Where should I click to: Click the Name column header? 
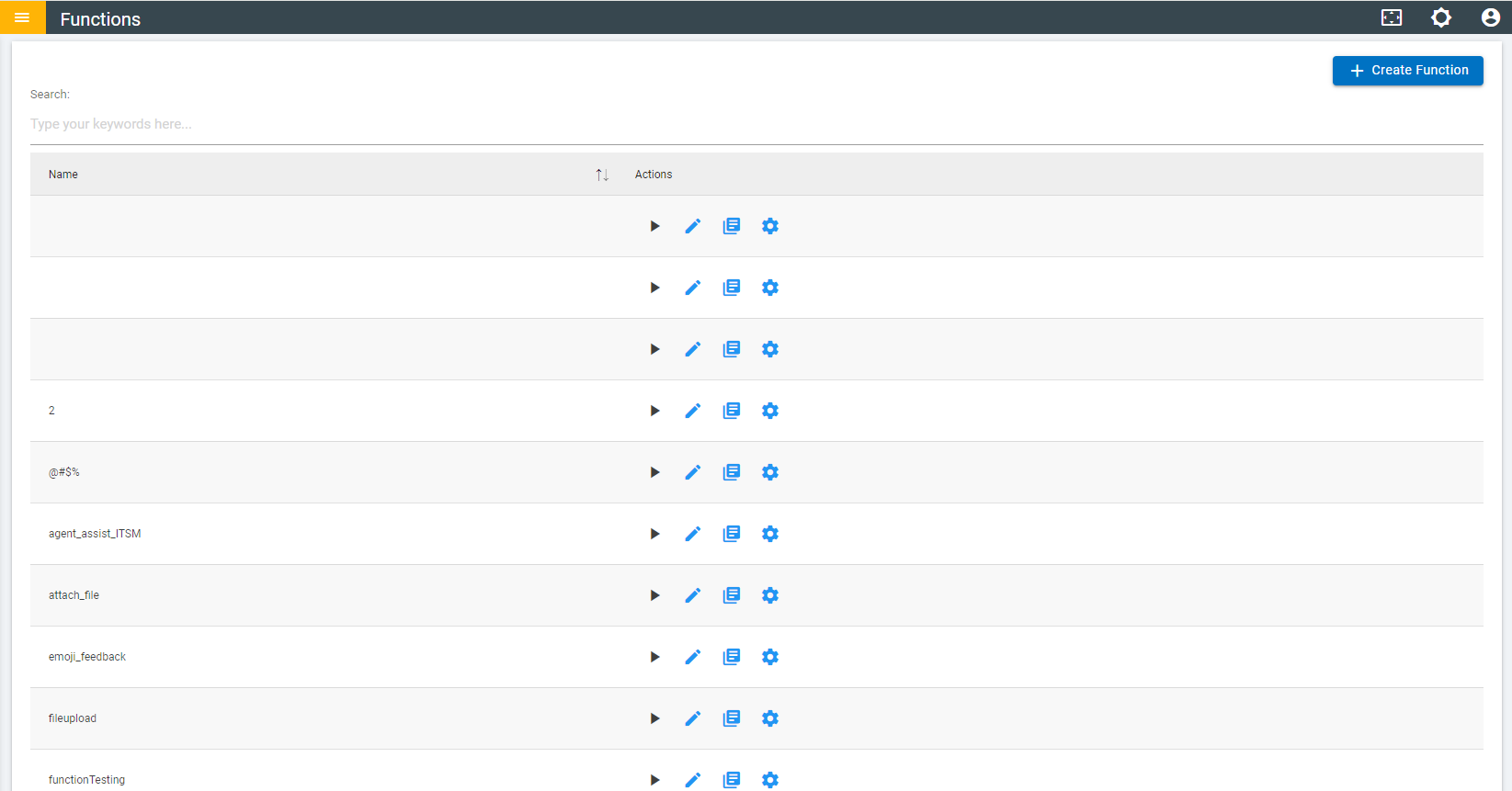[63, 175]
